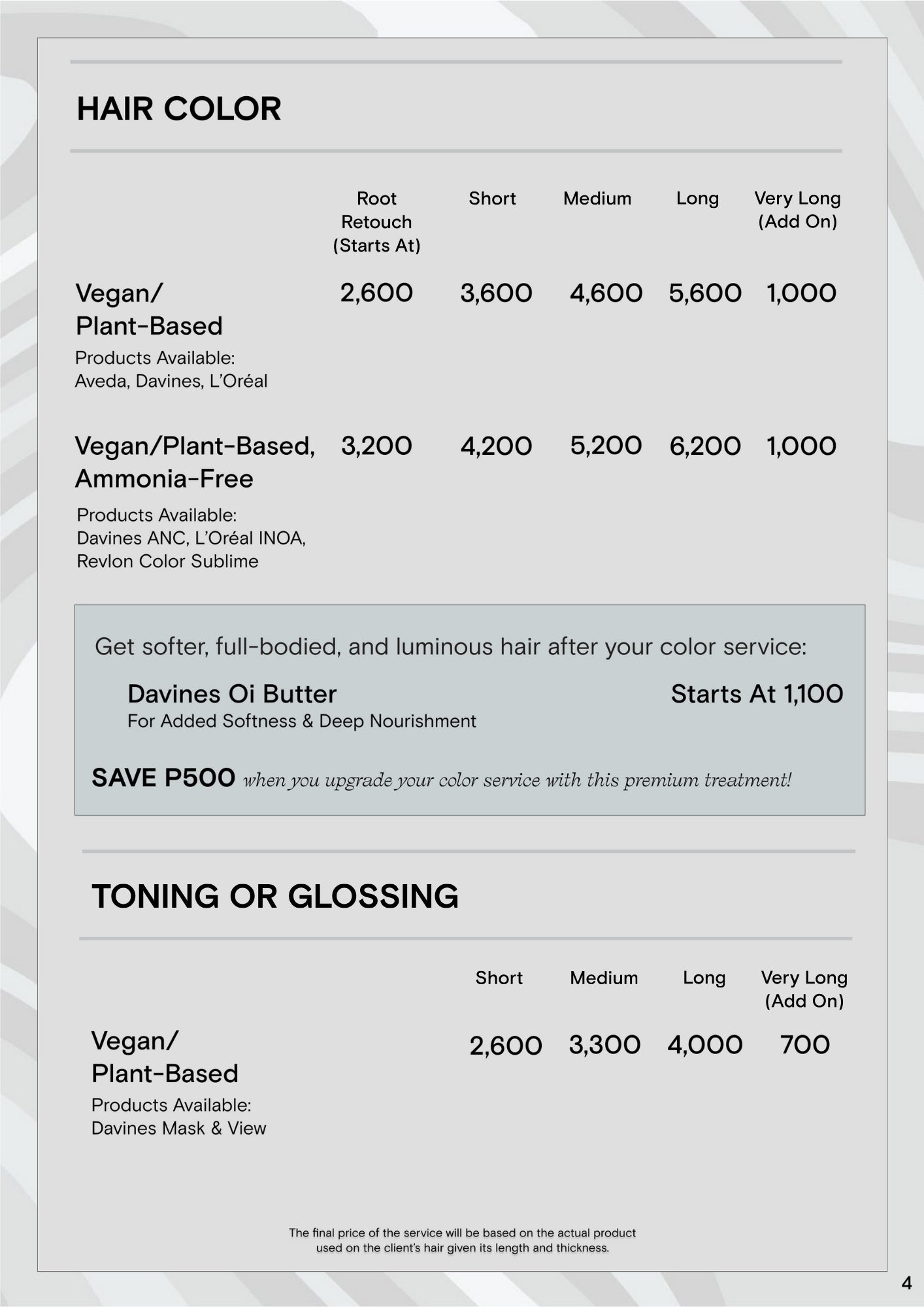The image size is (924, 1307).
Task: Click the 3,600 short hair color price
Action: pos(496,293)
